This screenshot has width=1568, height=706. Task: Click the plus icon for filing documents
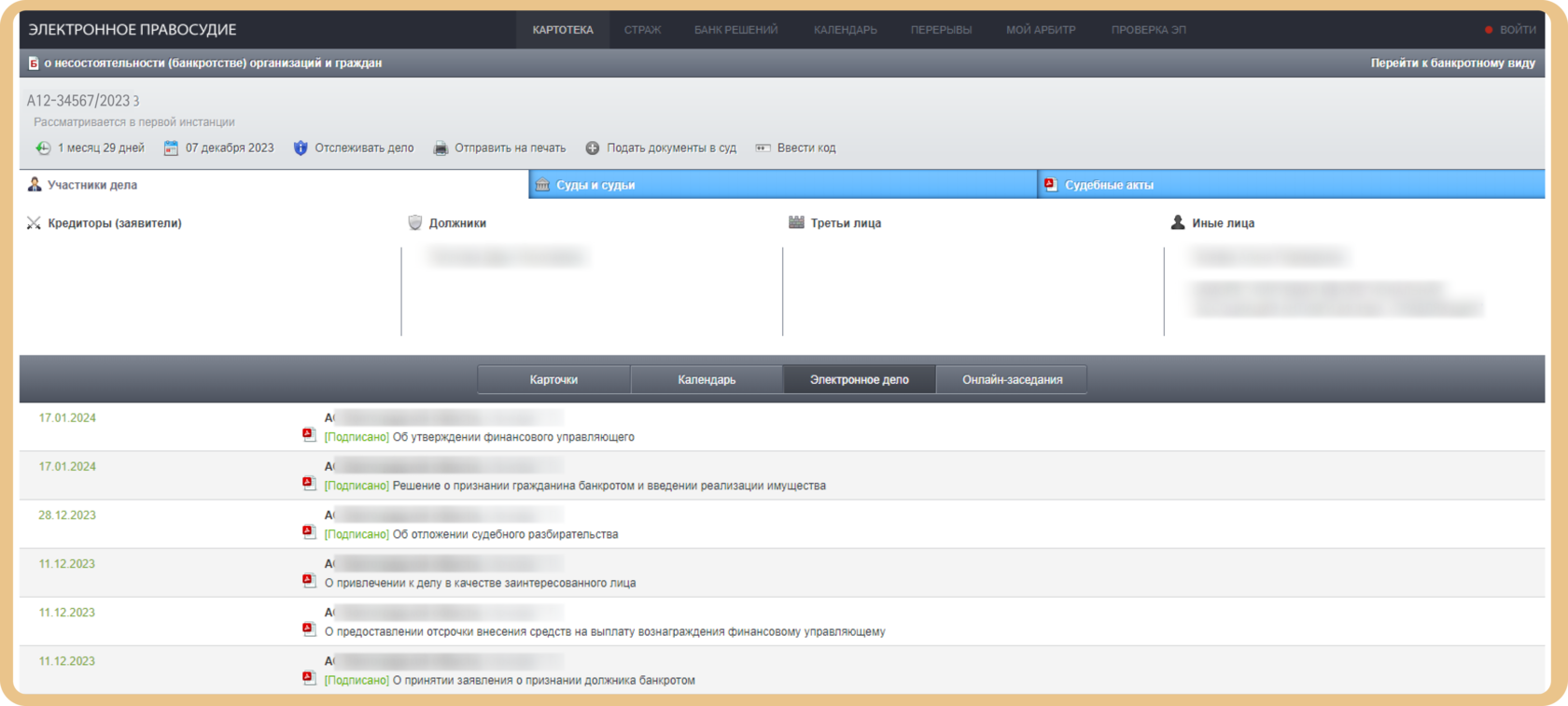(593, 148)
